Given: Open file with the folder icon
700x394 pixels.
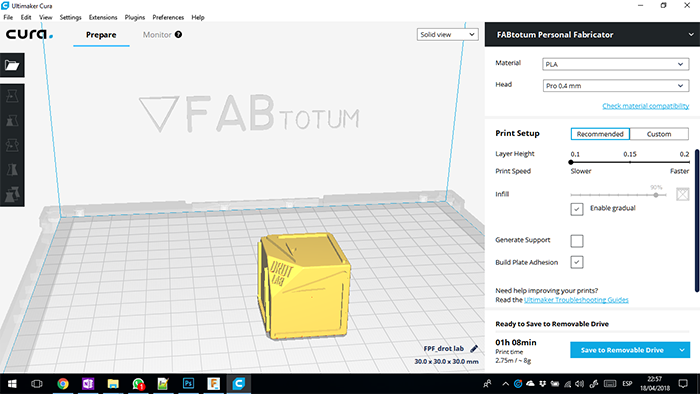Looking at the screenshot, I should (12, 65).
